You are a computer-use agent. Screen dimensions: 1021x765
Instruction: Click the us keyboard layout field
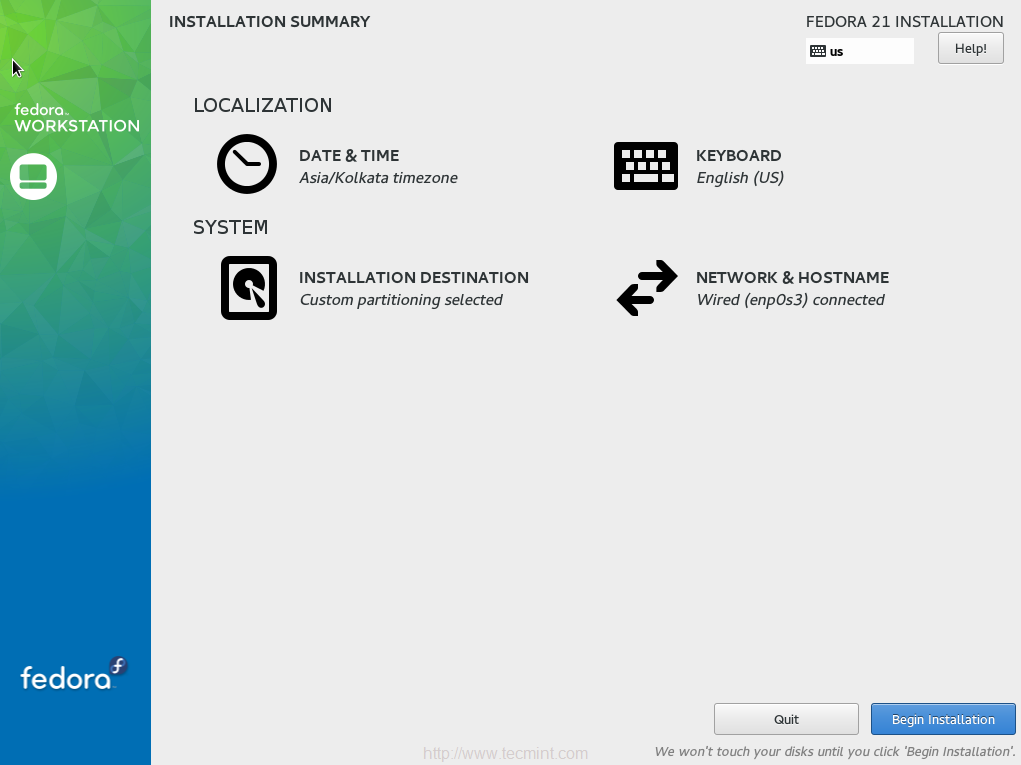tap(860, 51)
